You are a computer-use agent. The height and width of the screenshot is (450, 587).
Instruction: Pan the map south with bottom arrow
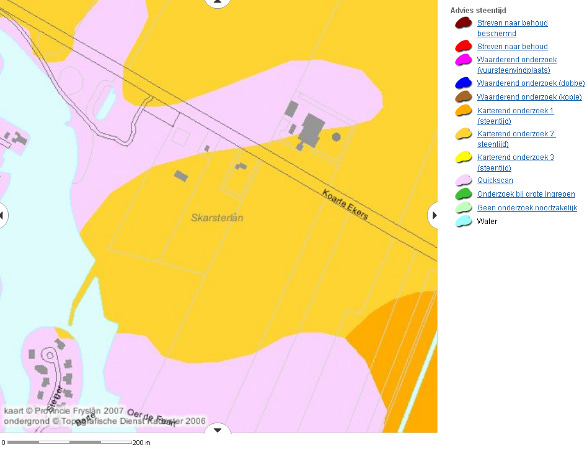pyautogui.click(x=218, y=429)
